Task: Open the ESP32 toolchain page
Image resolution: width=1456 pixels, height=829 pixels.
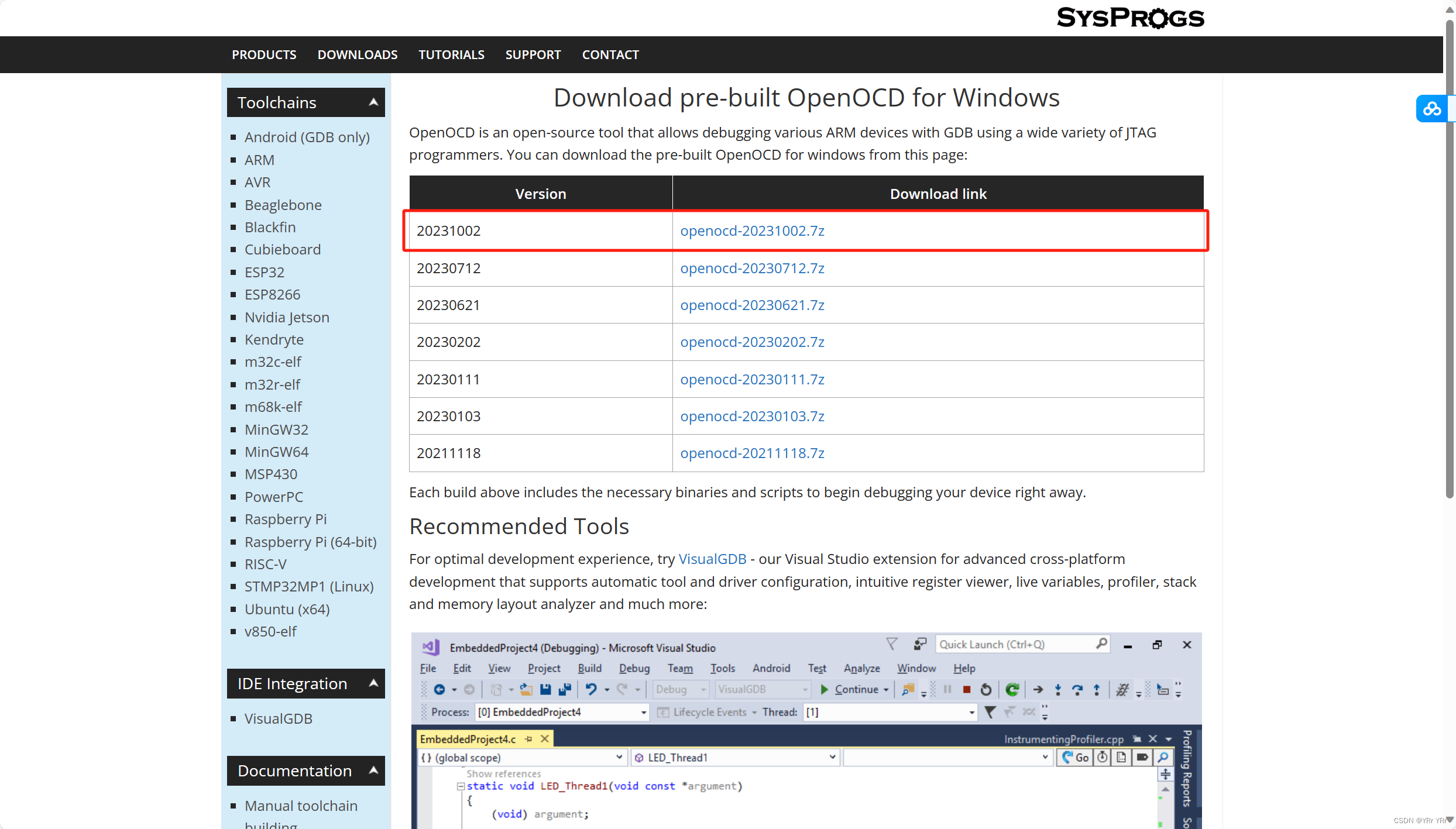Action: pos(265,272)
